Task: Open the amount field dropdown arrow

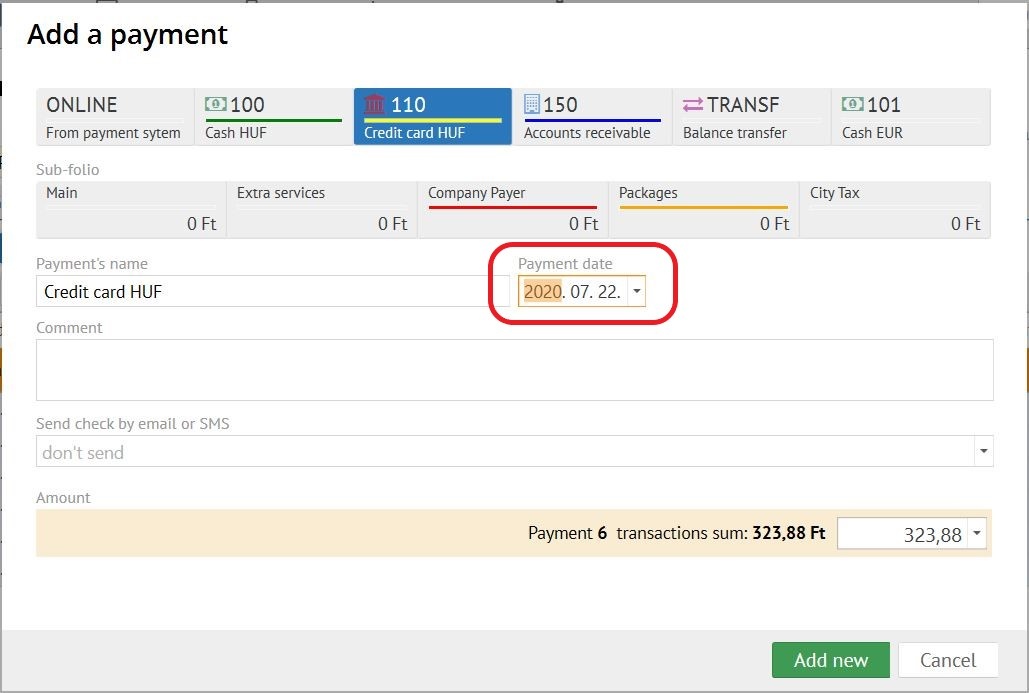Action: coord(977,533)
